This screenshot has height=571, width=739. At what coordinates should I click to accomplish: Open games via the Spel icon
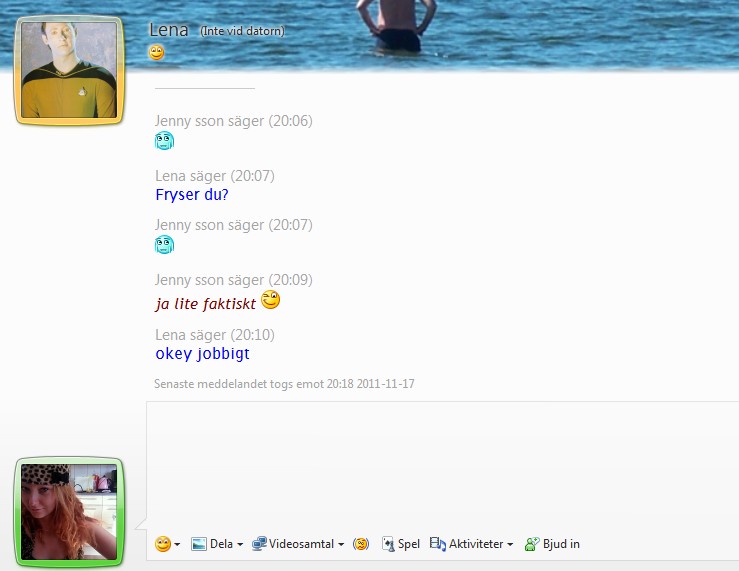coord(388,544)
